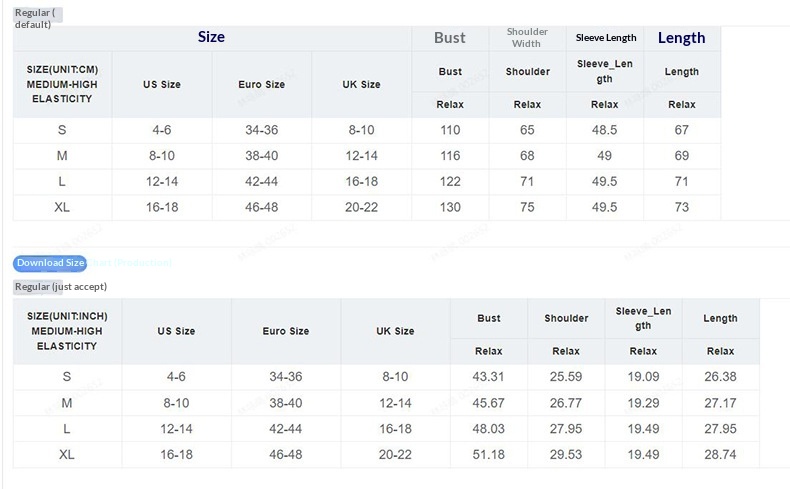
Task: Select the sleeve length 48.5 cell
Action: (605, 131)
